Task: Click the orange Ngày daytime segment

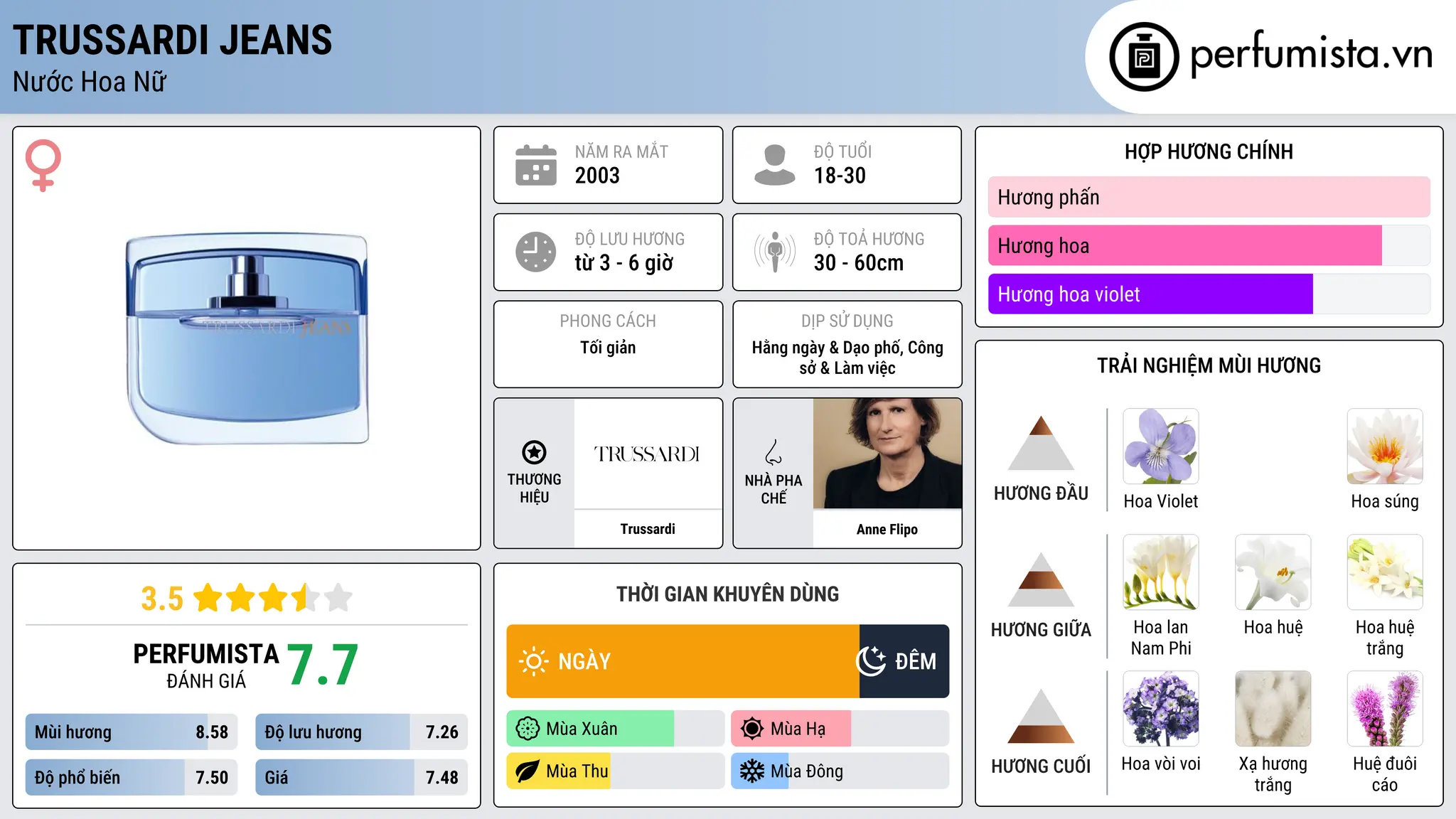Action: 683,661
